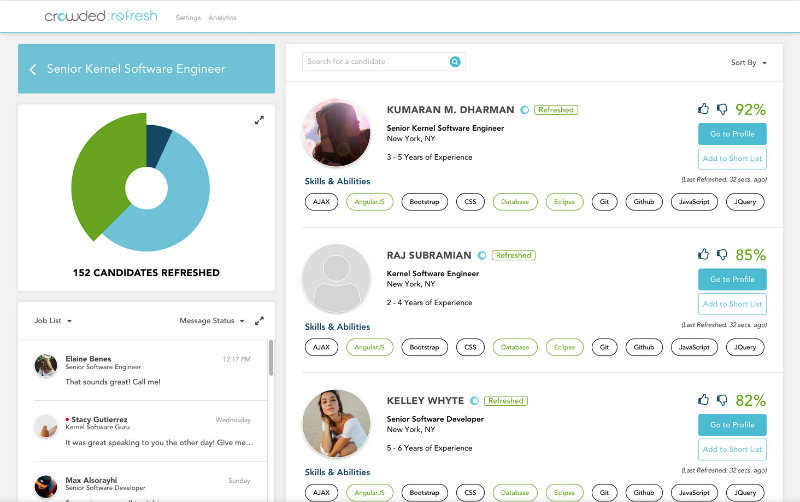Toggle Bootstrap skill tag for Raj Subramian
Screen dimensions: 800x502
(x=424, y=347)
